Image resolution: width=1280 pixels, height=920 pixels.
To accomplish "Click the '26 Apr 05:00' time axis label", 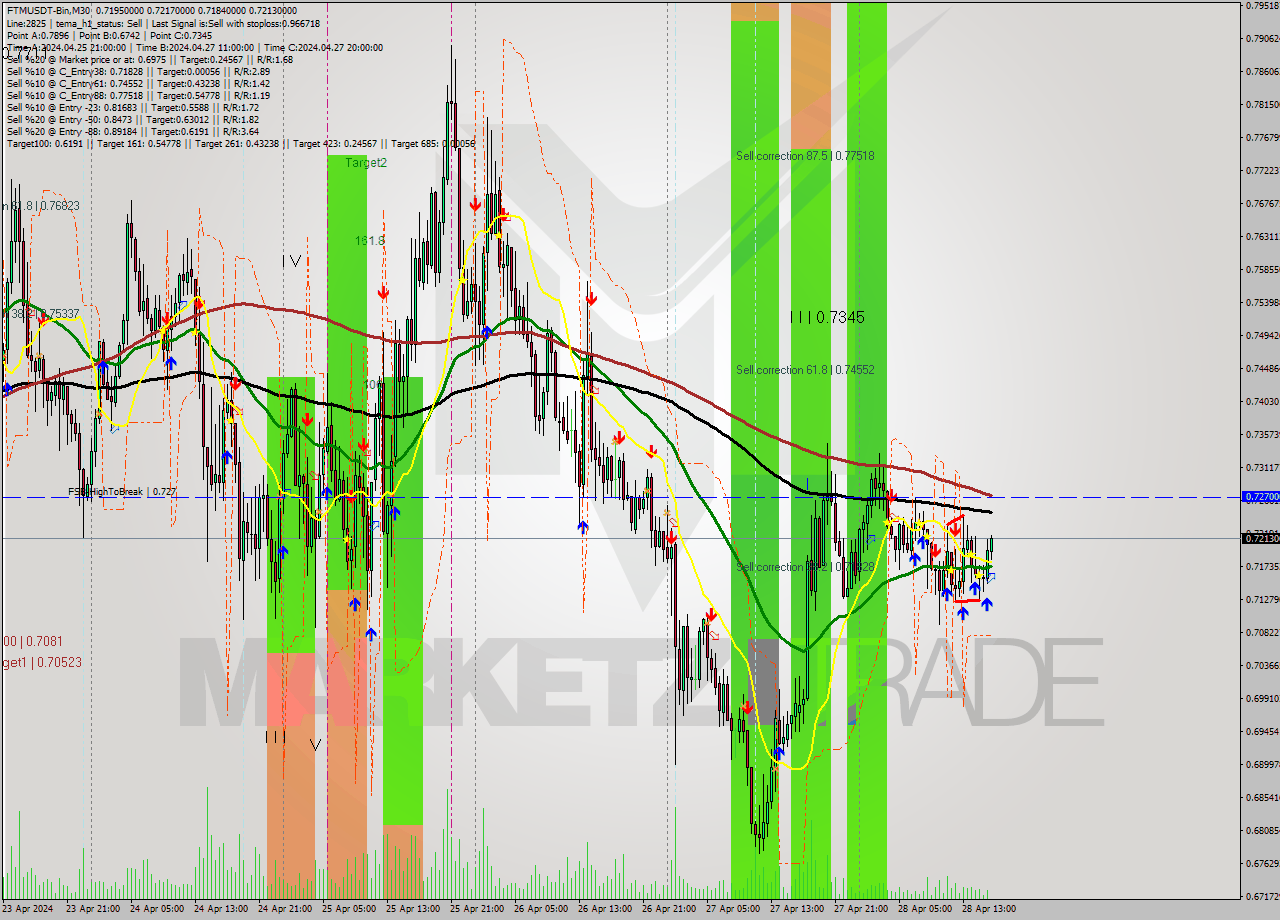I will tap(540, 909).
